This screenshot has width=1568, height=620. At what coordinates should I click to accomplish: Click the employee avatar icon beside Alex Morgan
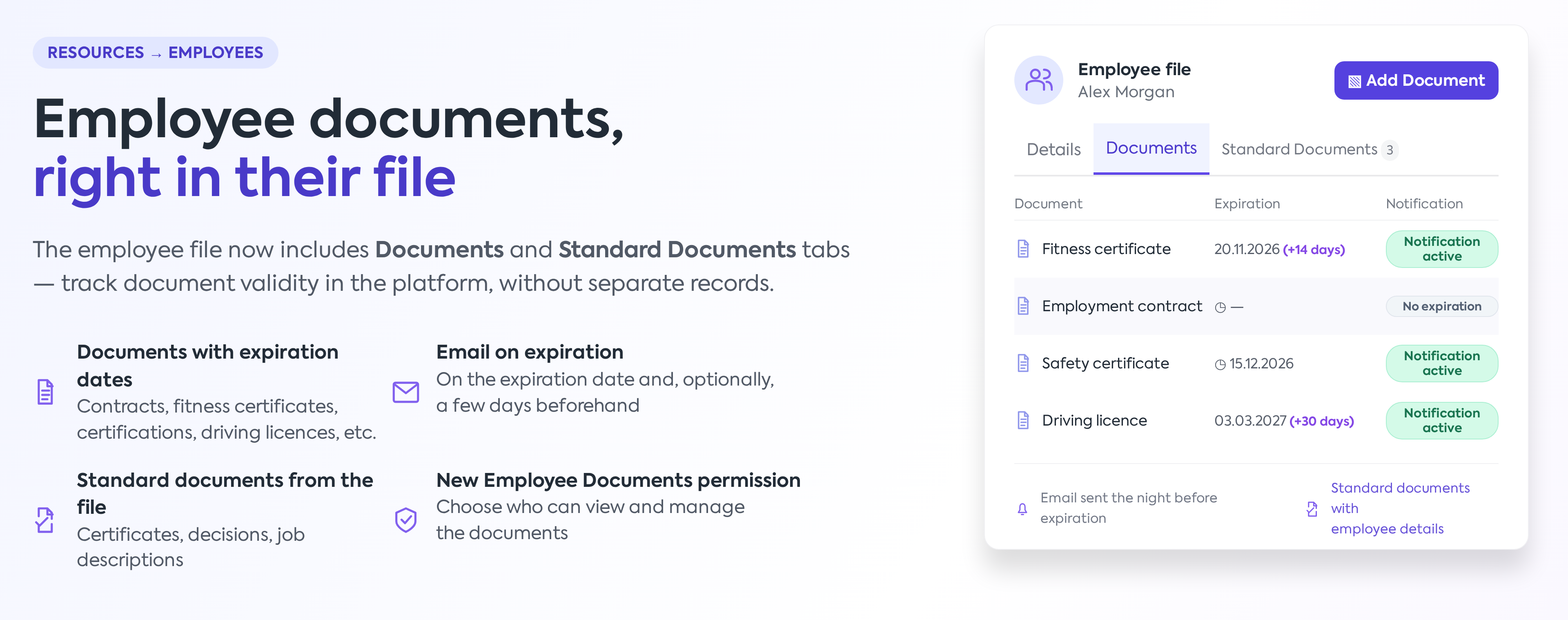coord(1038,80)
